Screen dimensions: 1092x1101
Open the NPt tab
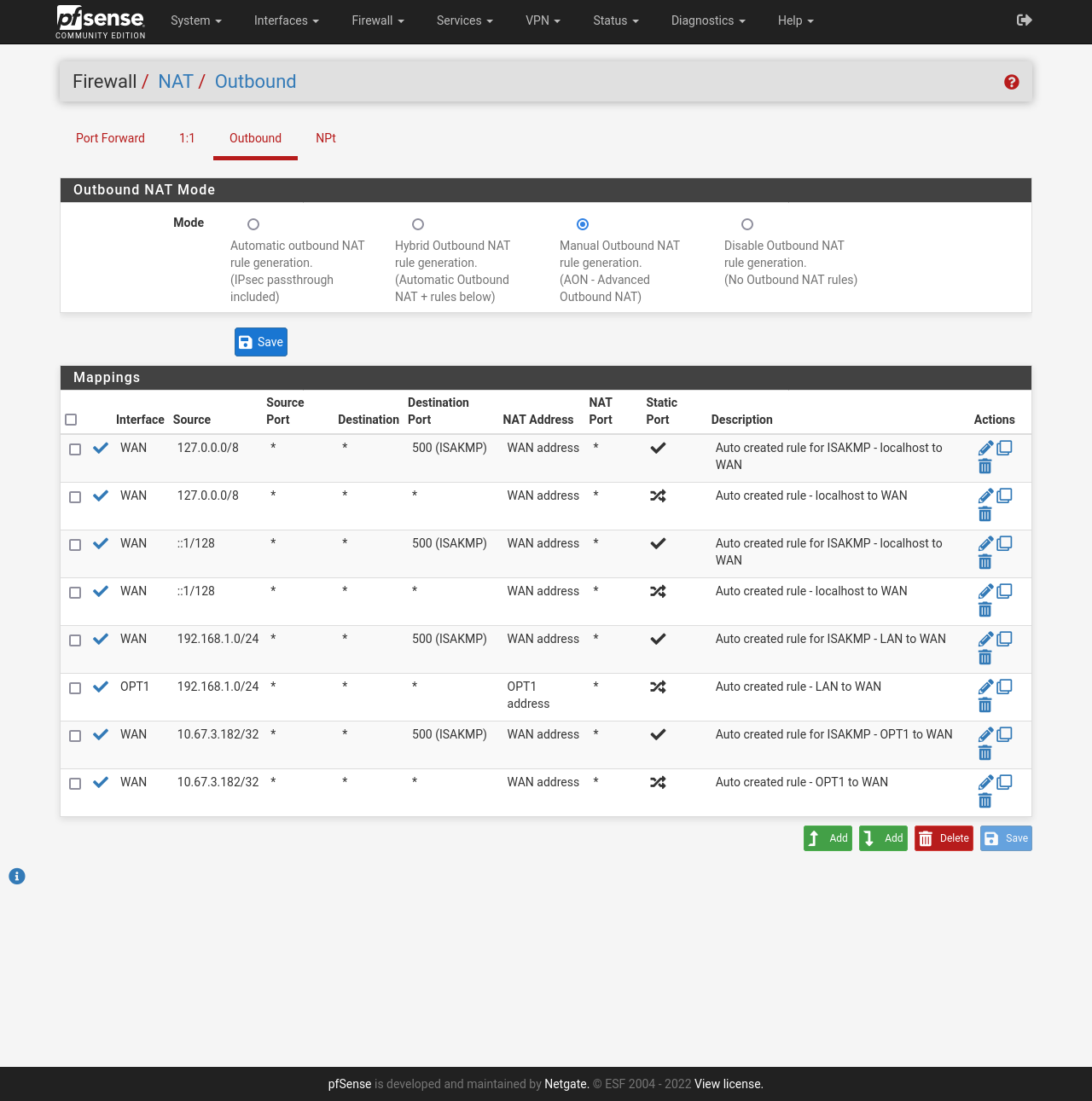click(325, 138)
